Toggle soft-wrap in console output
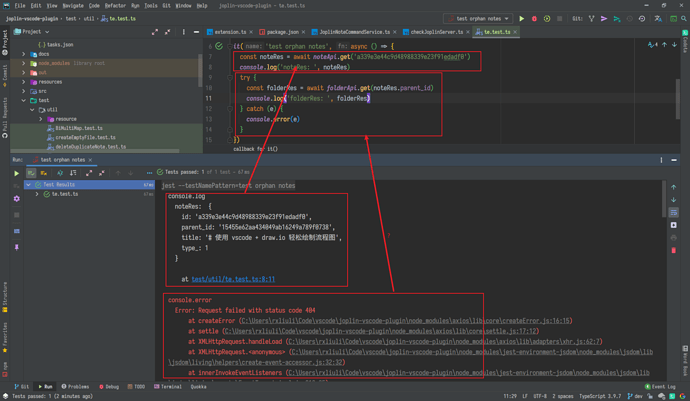Image resolution: width=690 pixels, height=401 pixels. 674,213
